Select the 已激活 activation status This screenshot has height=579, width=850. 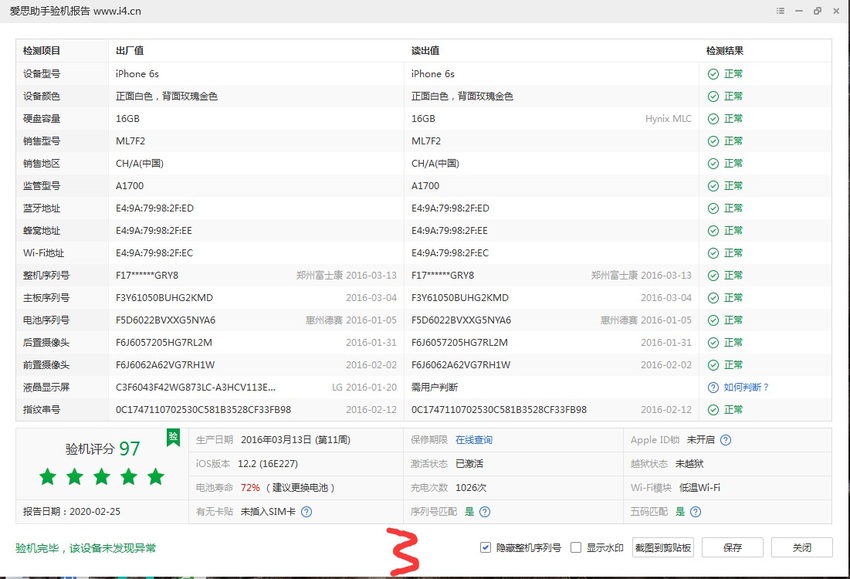[469, 464]
